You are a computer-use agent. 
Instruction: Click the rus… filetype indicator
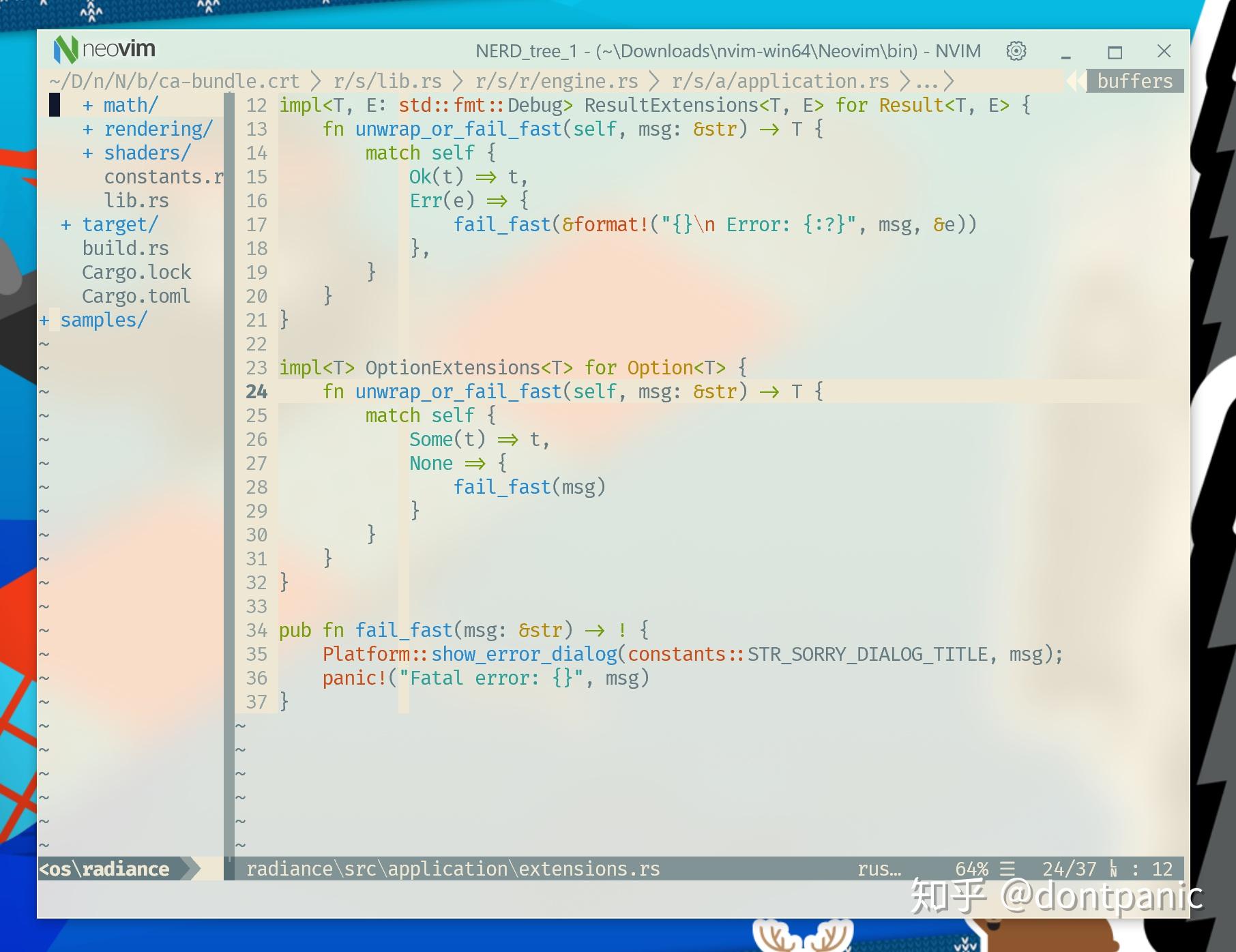click(879, 869)
